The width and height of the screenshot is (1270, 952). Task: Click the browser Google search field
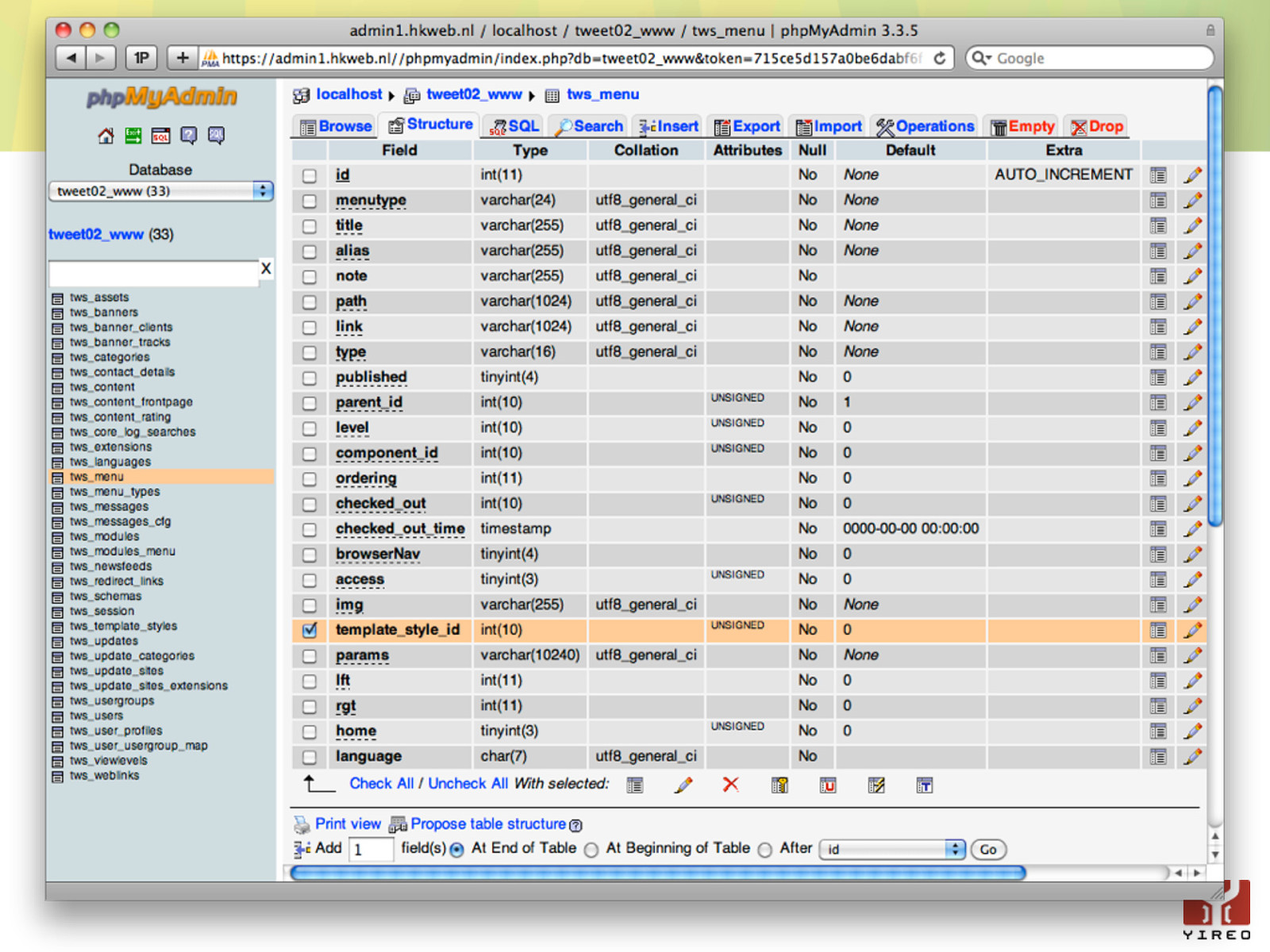(x=1090, y=58)
